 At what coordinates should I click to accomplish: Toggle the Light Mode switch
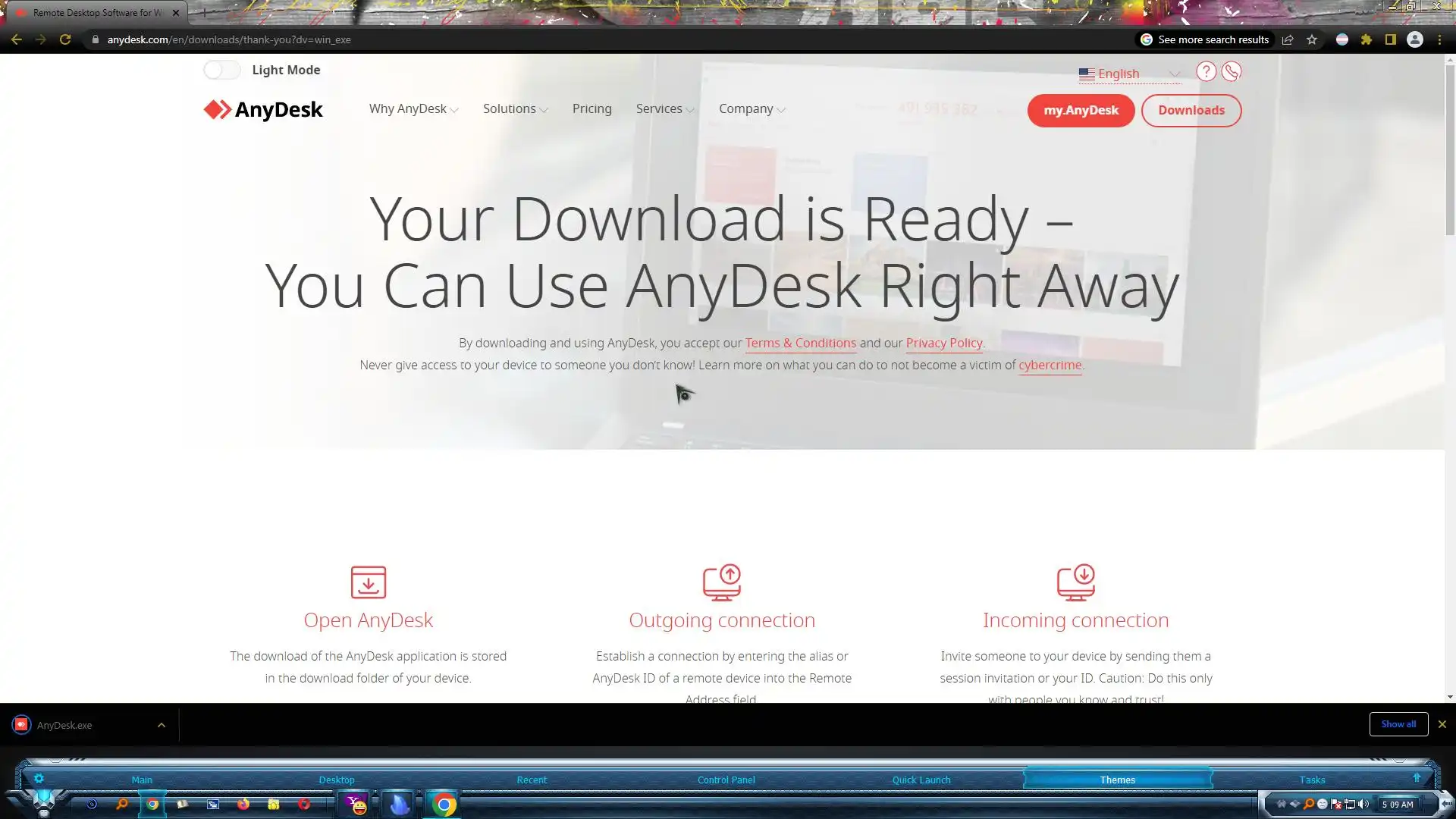pyautogui.click(x=222, y=70)
